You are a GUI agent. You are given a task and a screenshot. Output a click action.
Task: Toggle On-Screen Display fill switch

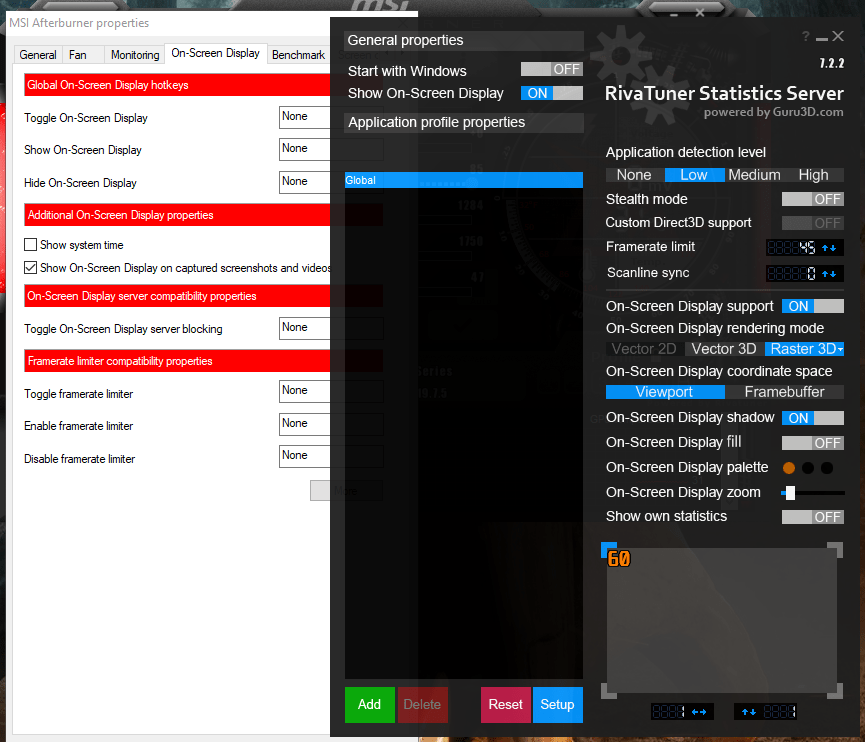(x=813, y=443)
